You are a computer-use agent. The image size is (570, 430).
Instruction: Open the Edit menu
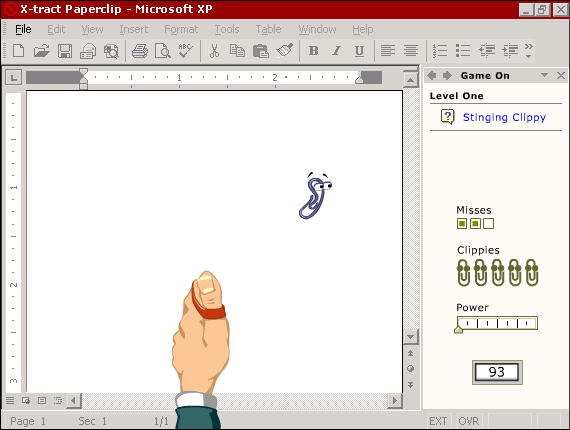point(56,29)
